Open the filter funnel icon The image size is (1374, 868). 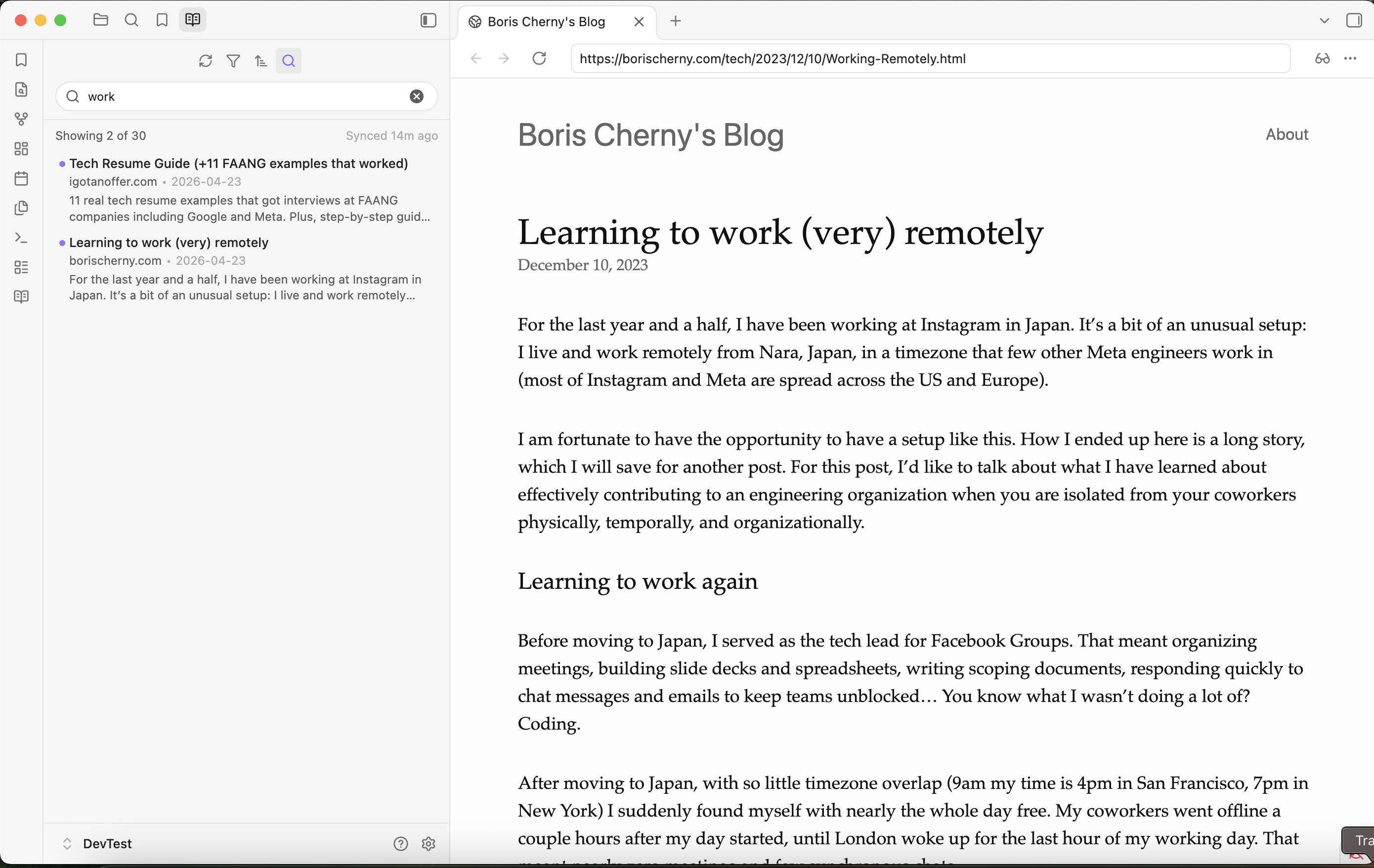pyautogui.click(x=233, y=61)
